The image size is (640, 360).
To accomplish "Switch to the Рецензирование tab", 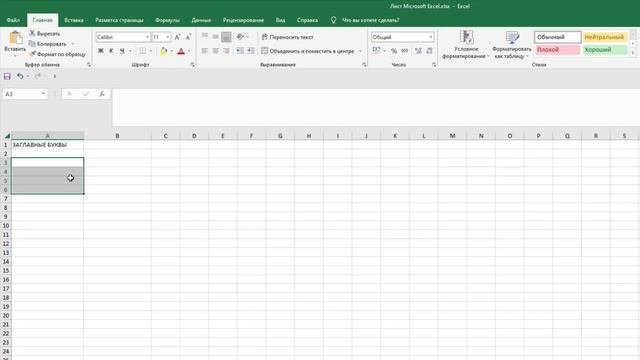I will (x=243, y=20).
